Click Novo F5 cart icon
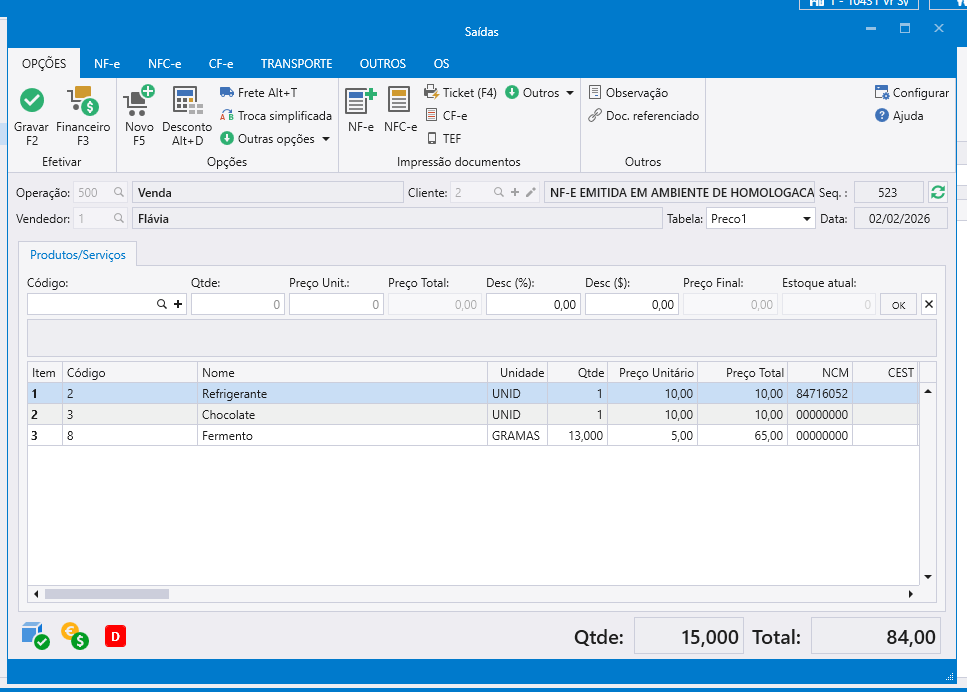The image size is (967, 692). 139,101
